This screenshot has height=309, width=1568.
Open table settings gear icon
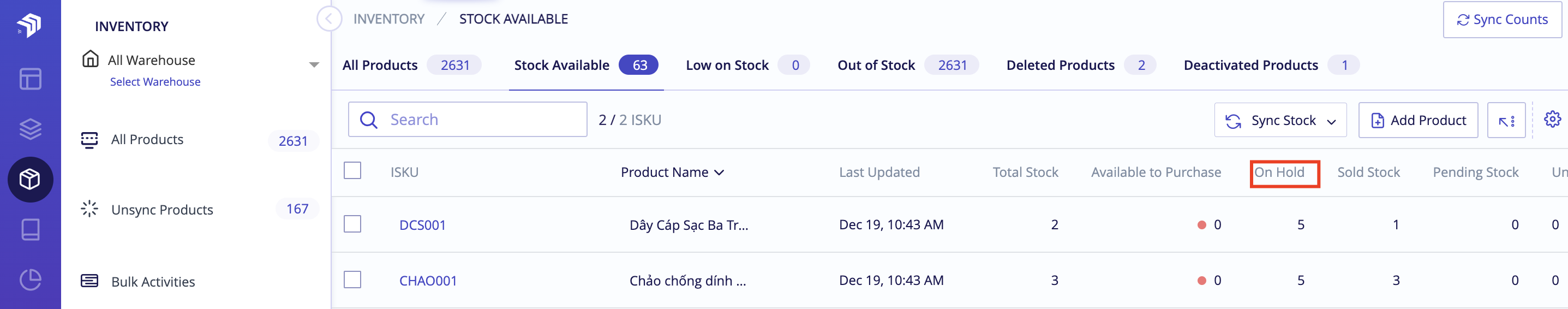tap(1552, 120)
